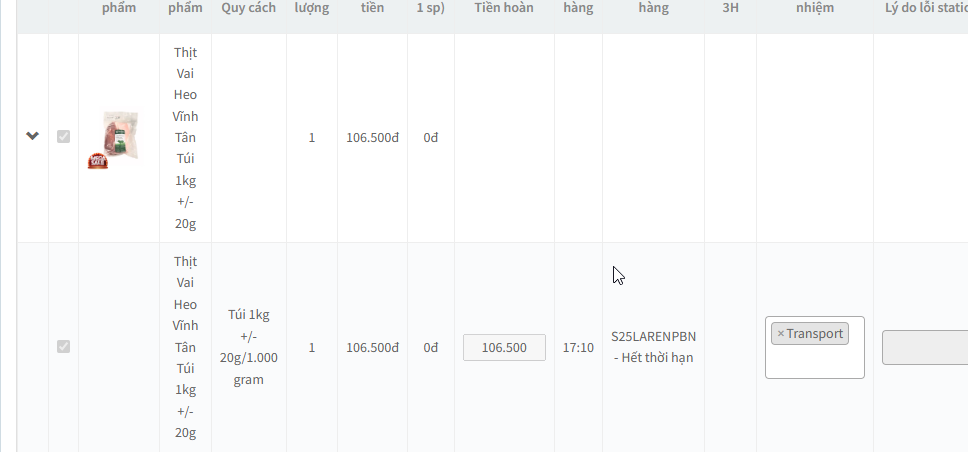Toggle checkbox of the second product row
The image size is (968, 452).
(64, 346)
